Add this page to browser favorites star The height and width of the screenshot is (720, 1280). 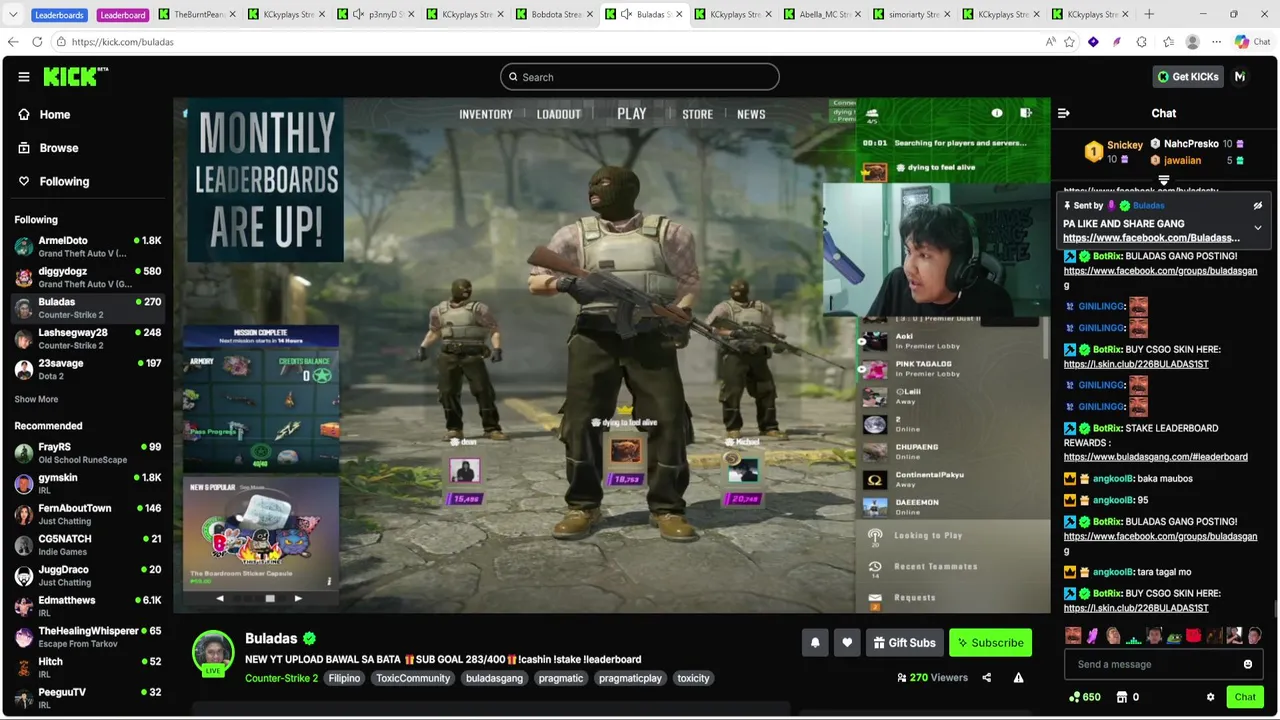tap(1069, 42)
